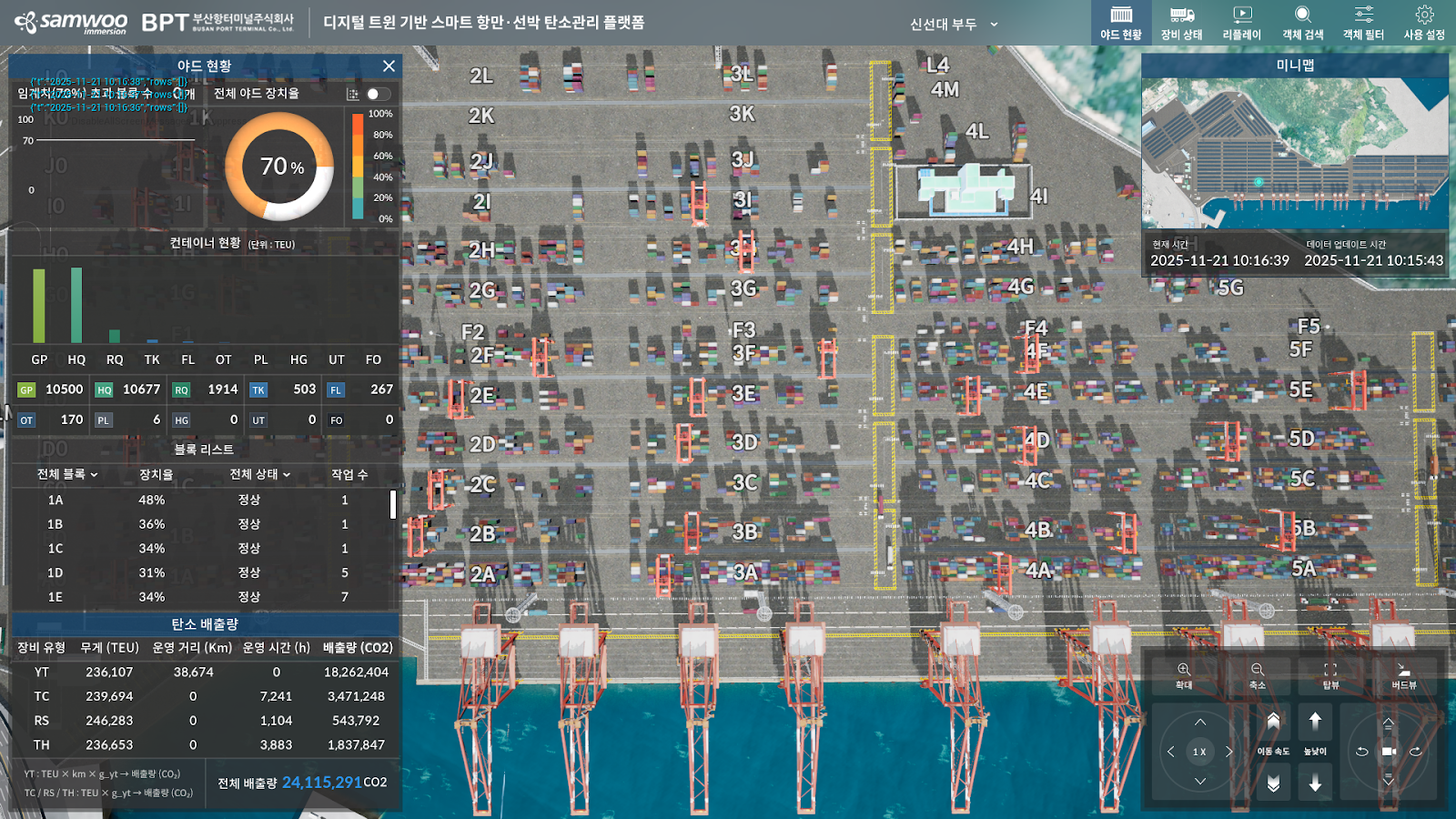Click the TH row in 탄소 배출량 table
This screenshot has height=819, width=1456.
click(x=205, y=745)
